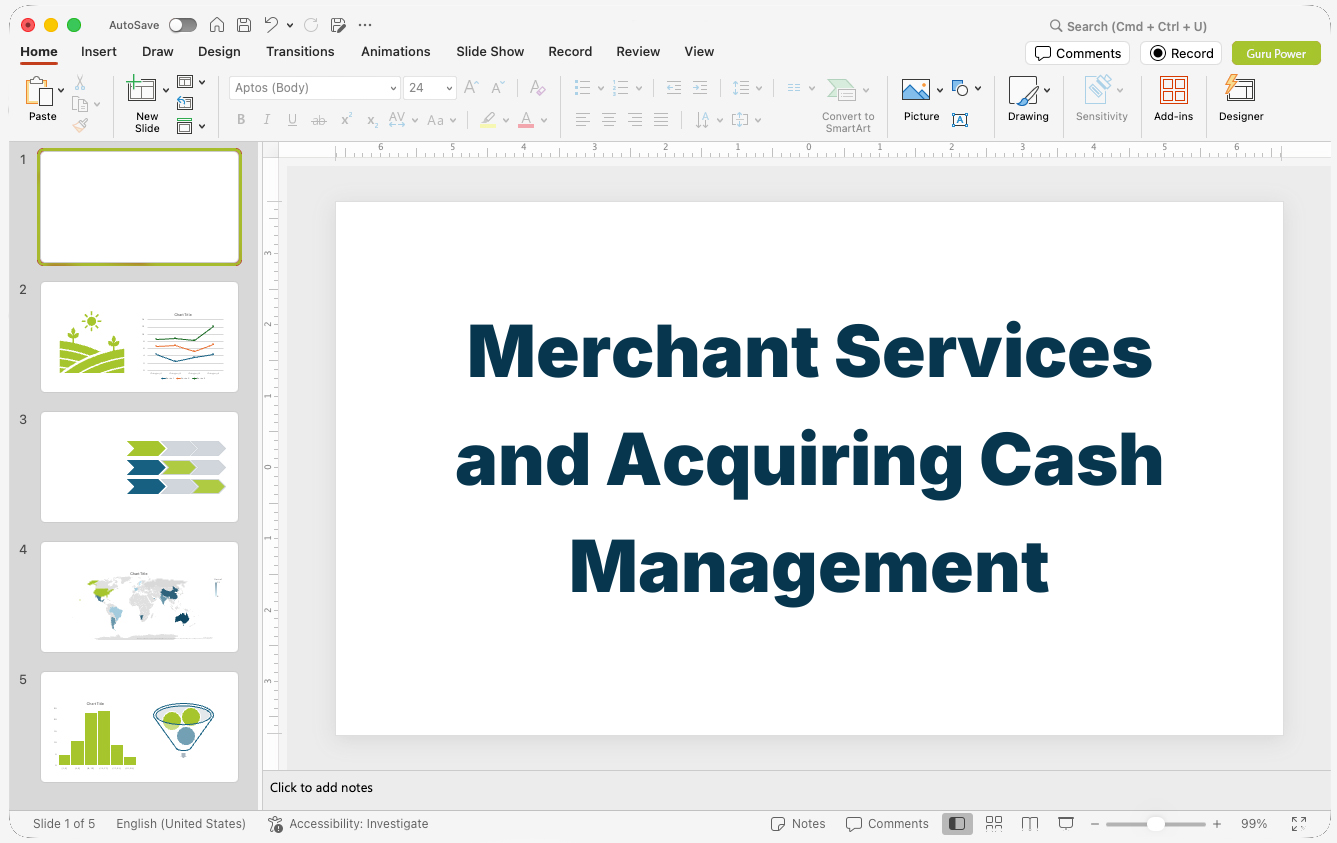
Task: Expand bullets list dropdown arrow
Action: (x=600, y=88)
